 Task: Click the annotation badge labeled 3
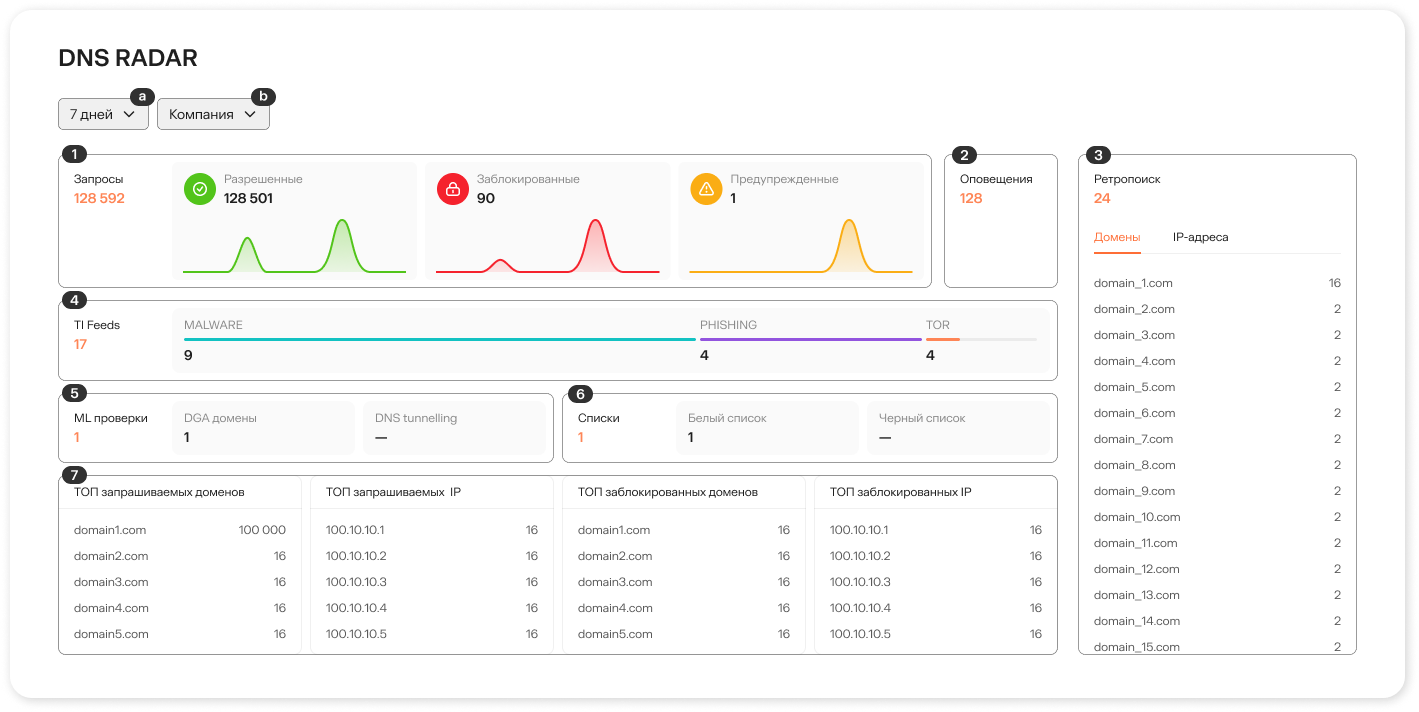[x=1099, y=155]
